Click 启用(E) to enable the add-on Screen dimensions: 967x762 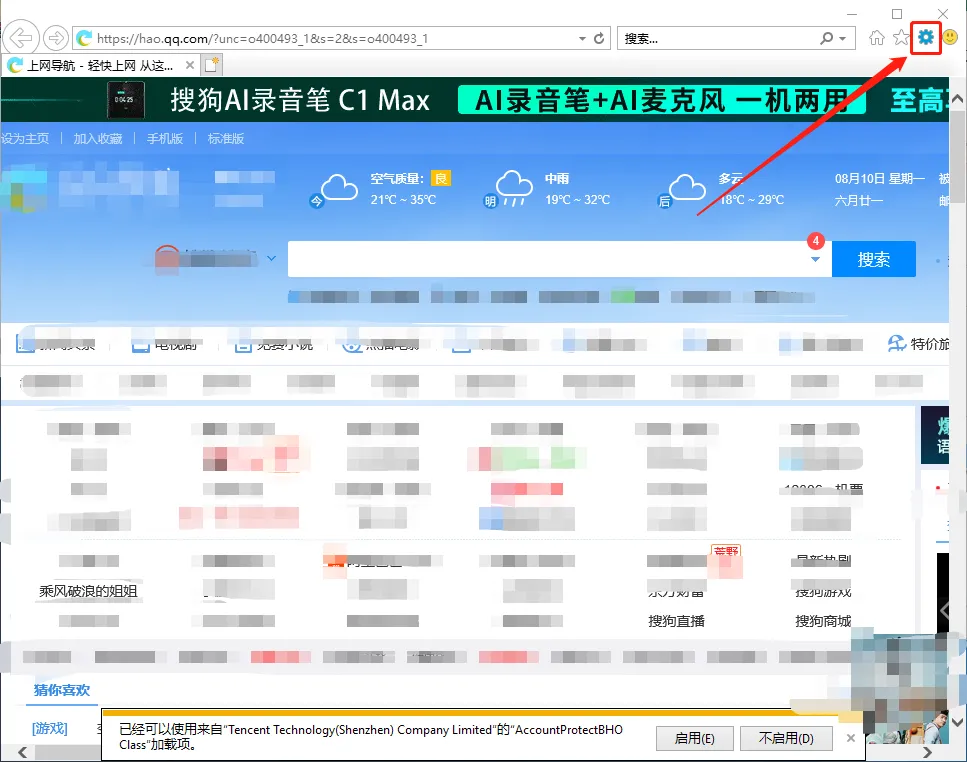click(x=694, y=738)
